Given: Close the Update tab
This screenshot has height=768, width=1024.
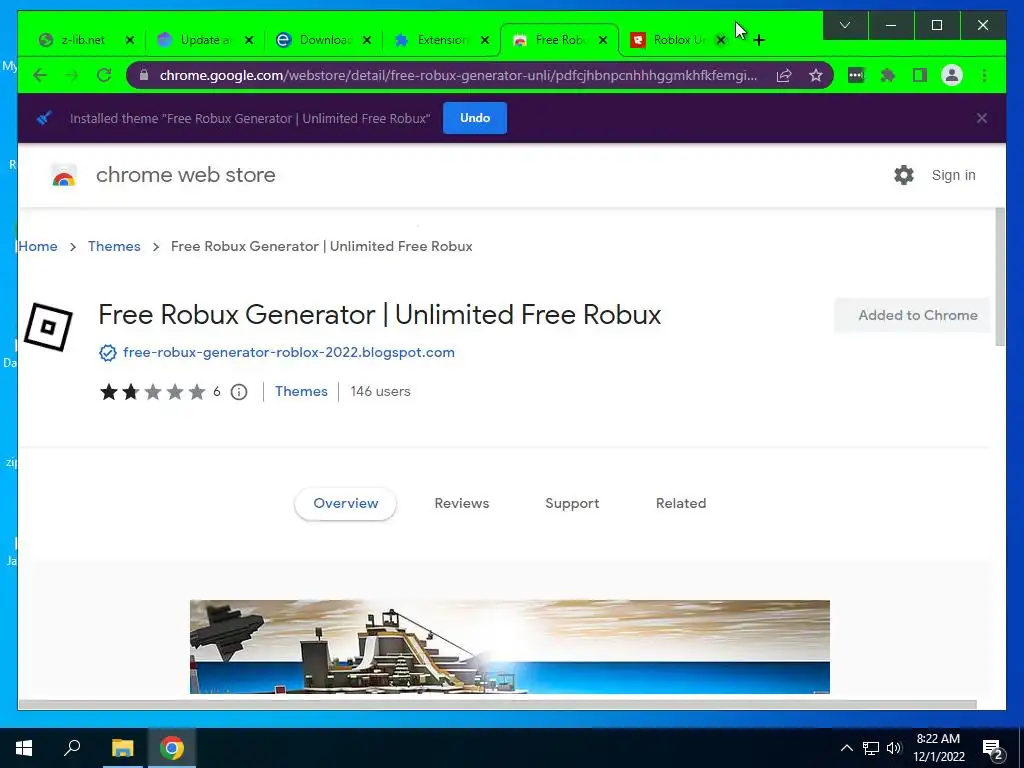Looking at the screenshot, I should [x=249, y=40].
